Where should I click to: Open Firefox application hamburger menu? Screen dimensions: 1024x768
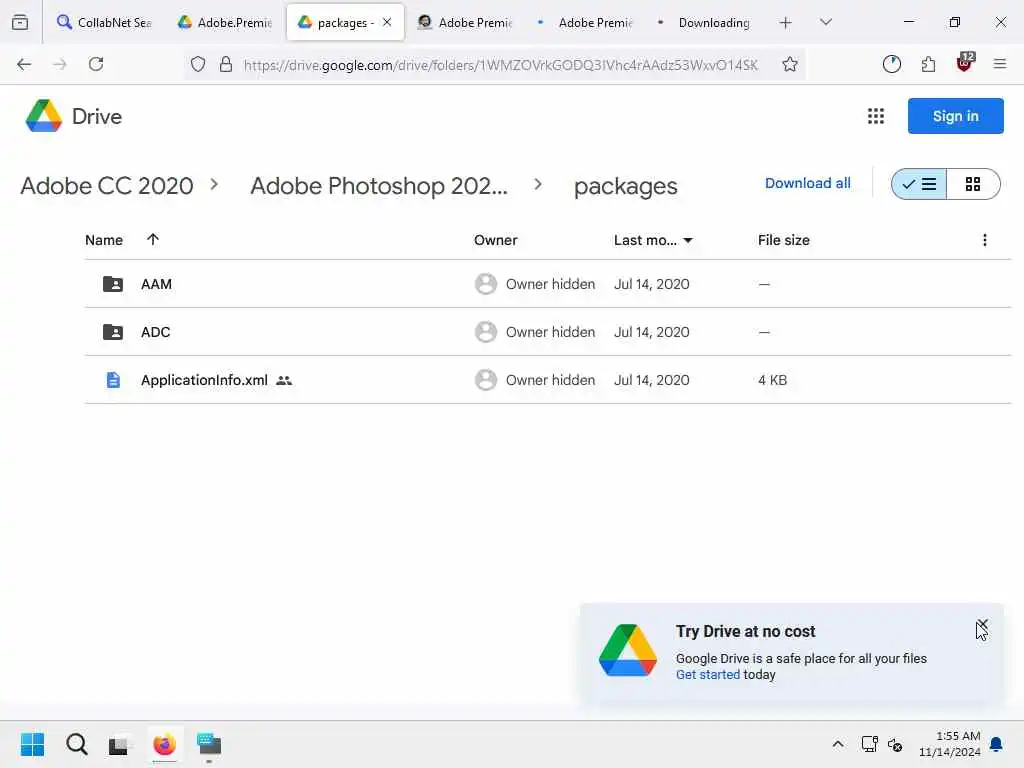1000,64
